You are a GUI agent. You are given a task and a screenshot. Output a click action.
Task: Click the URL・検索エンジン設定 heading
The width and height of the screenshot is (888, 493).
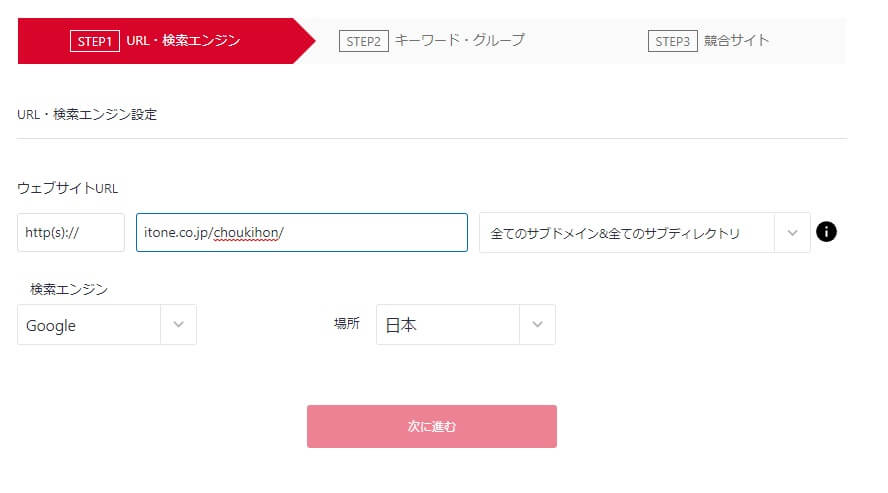87,114
